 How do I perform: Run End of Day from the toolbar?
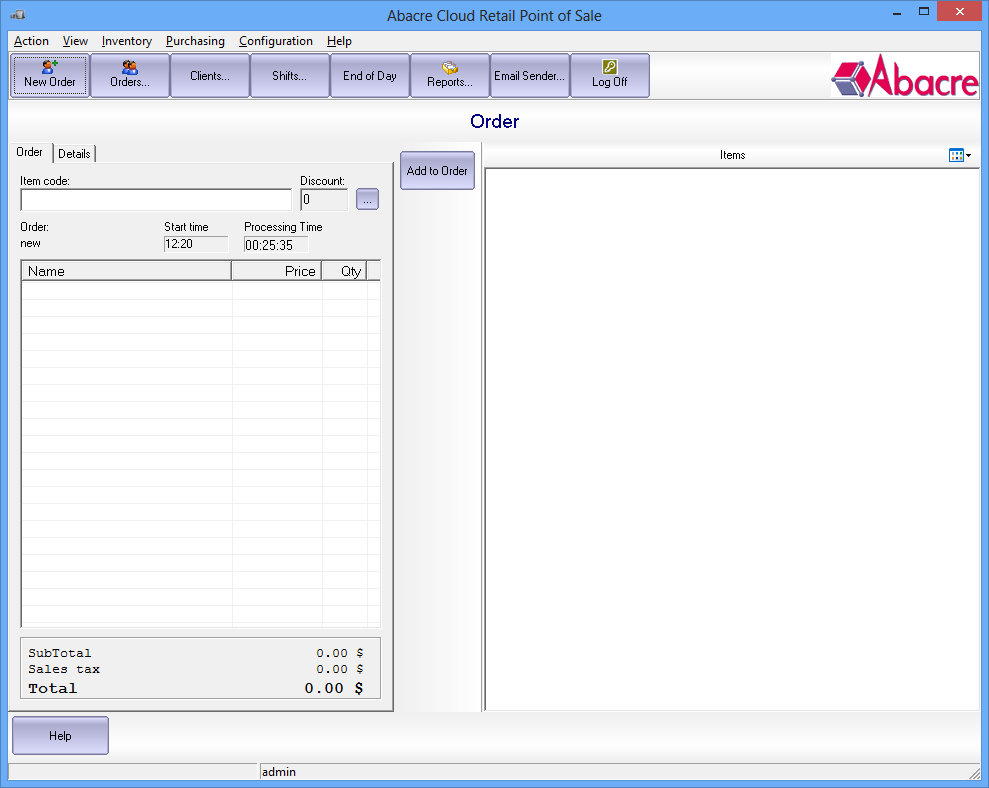pyautogui.click(x=369, y=75)
